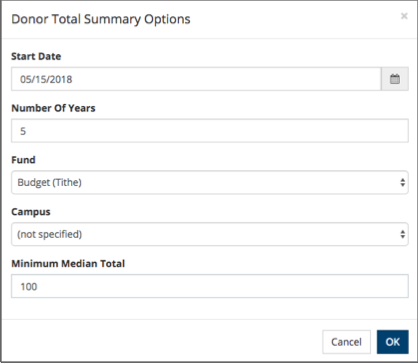
Task: Expand the Campus dropdown showing (not specified)
Action: [x=210, y=234]
